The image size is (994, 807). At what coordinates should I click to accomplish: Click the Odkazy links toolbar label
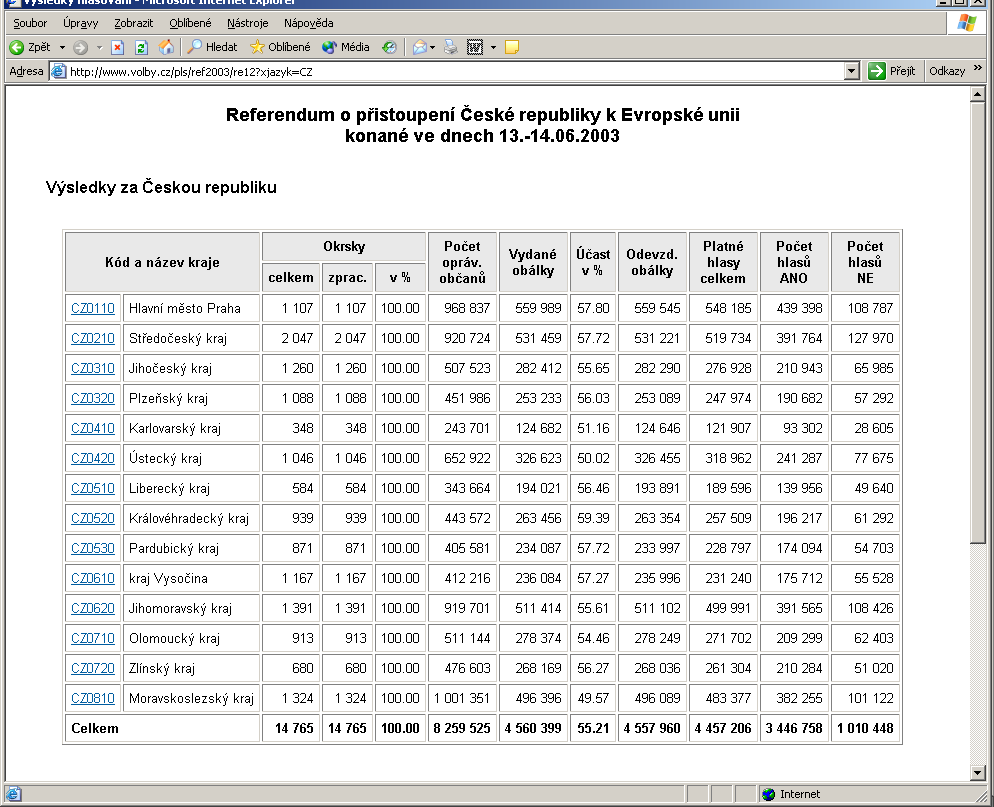(947, 71)
